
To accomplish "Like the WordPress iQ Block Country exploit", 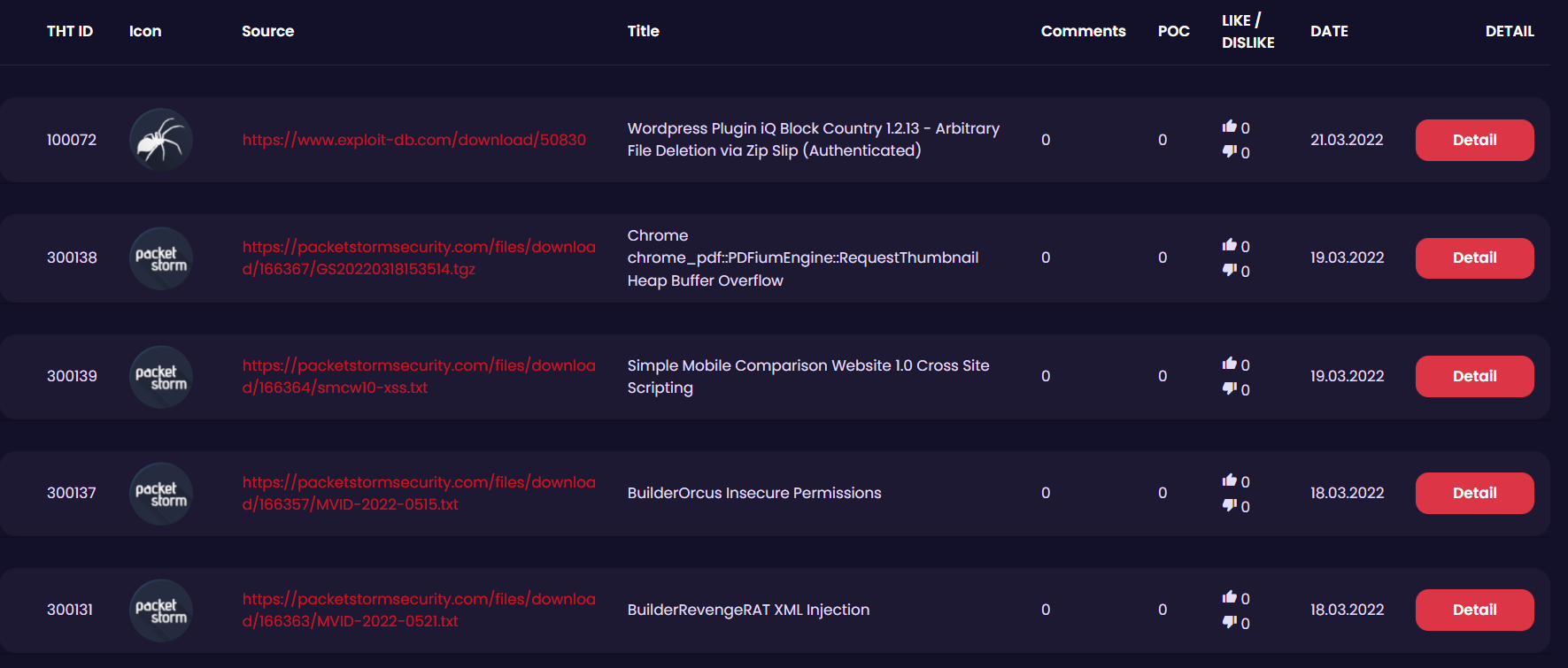I will tap(1230, 127).
